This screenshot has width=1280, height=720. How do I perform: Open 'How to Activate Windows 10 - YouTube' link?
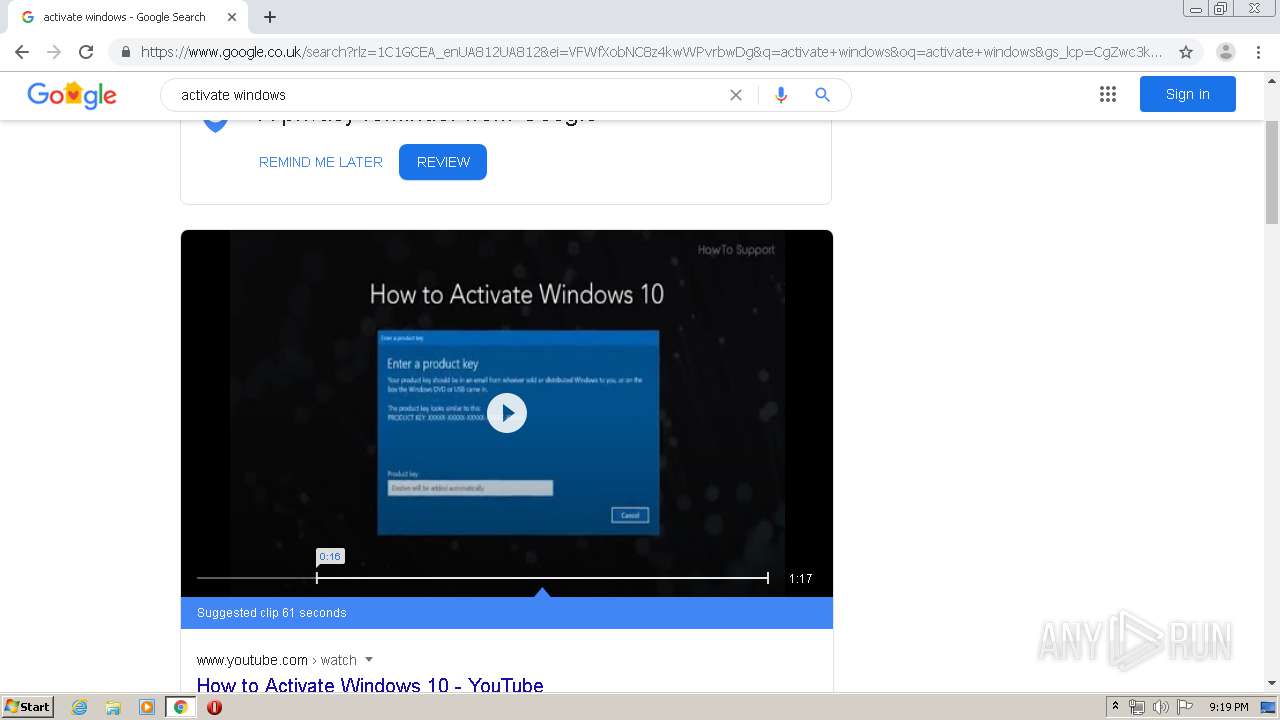click(x=370, y=685)
